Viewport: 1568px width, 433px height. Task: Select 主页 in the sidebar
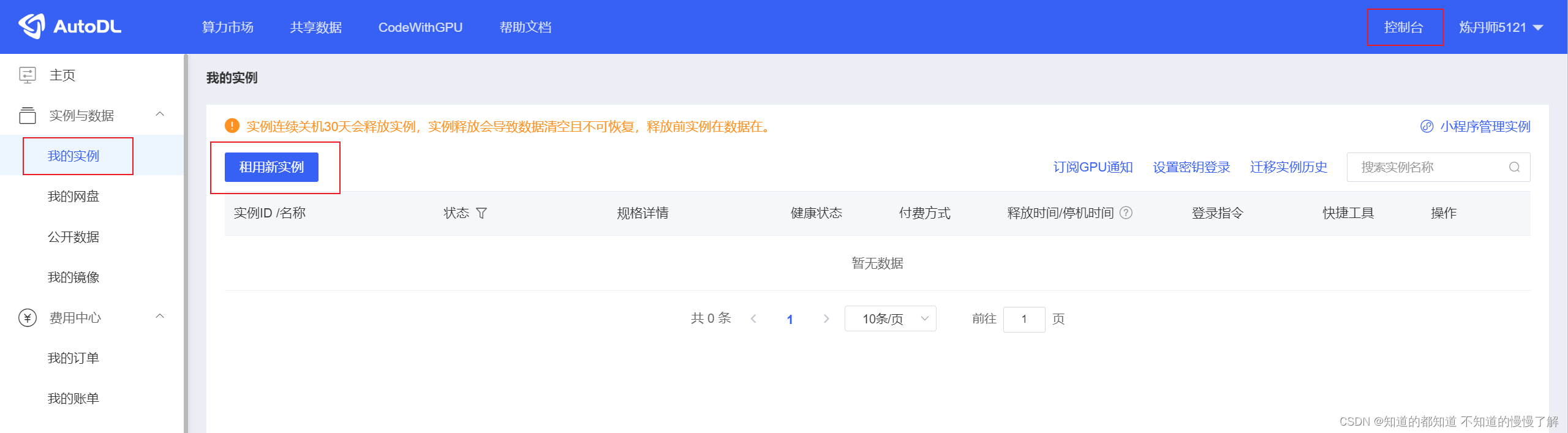point(62,75)
